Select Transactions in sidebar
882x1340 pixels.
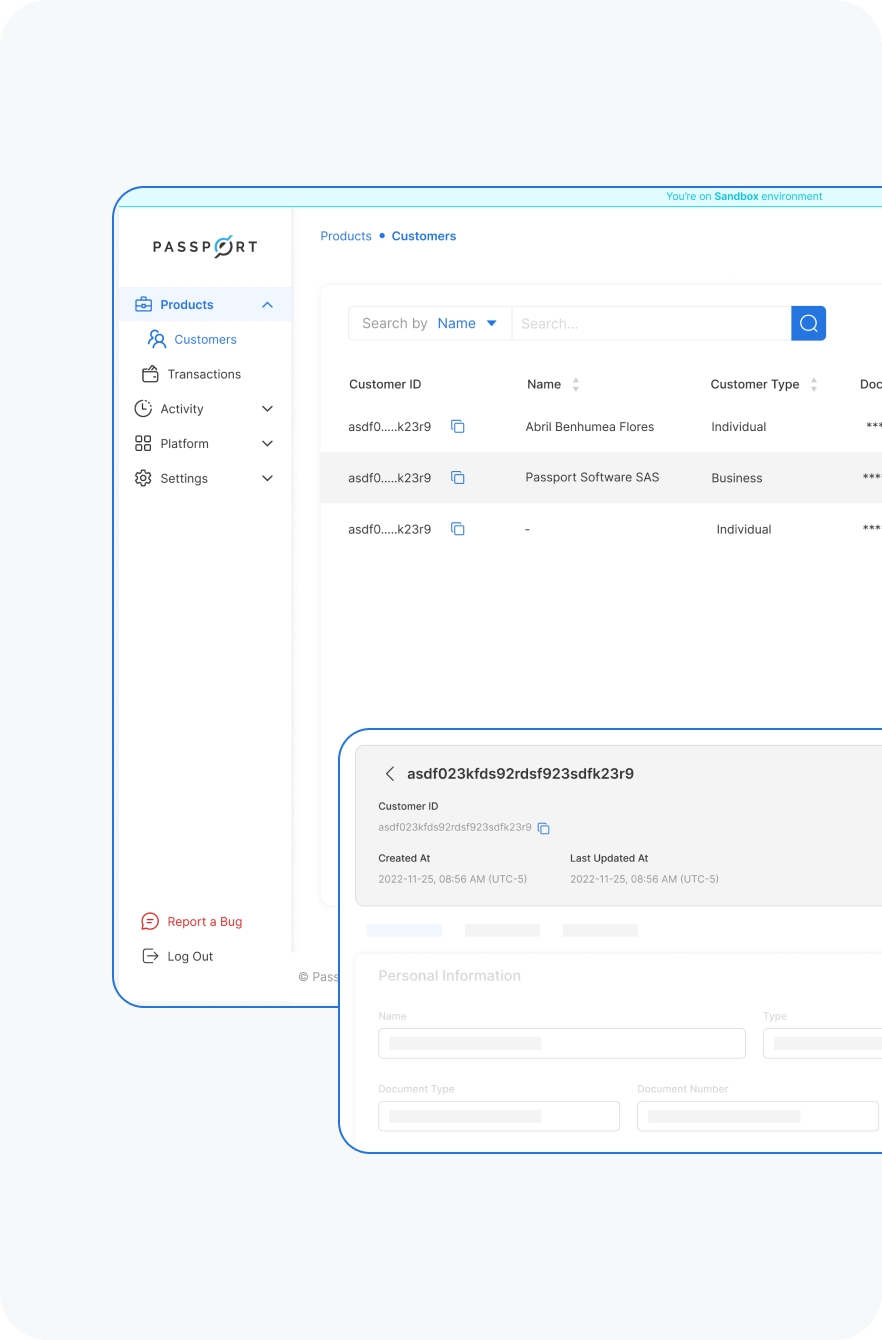(204, 374)
